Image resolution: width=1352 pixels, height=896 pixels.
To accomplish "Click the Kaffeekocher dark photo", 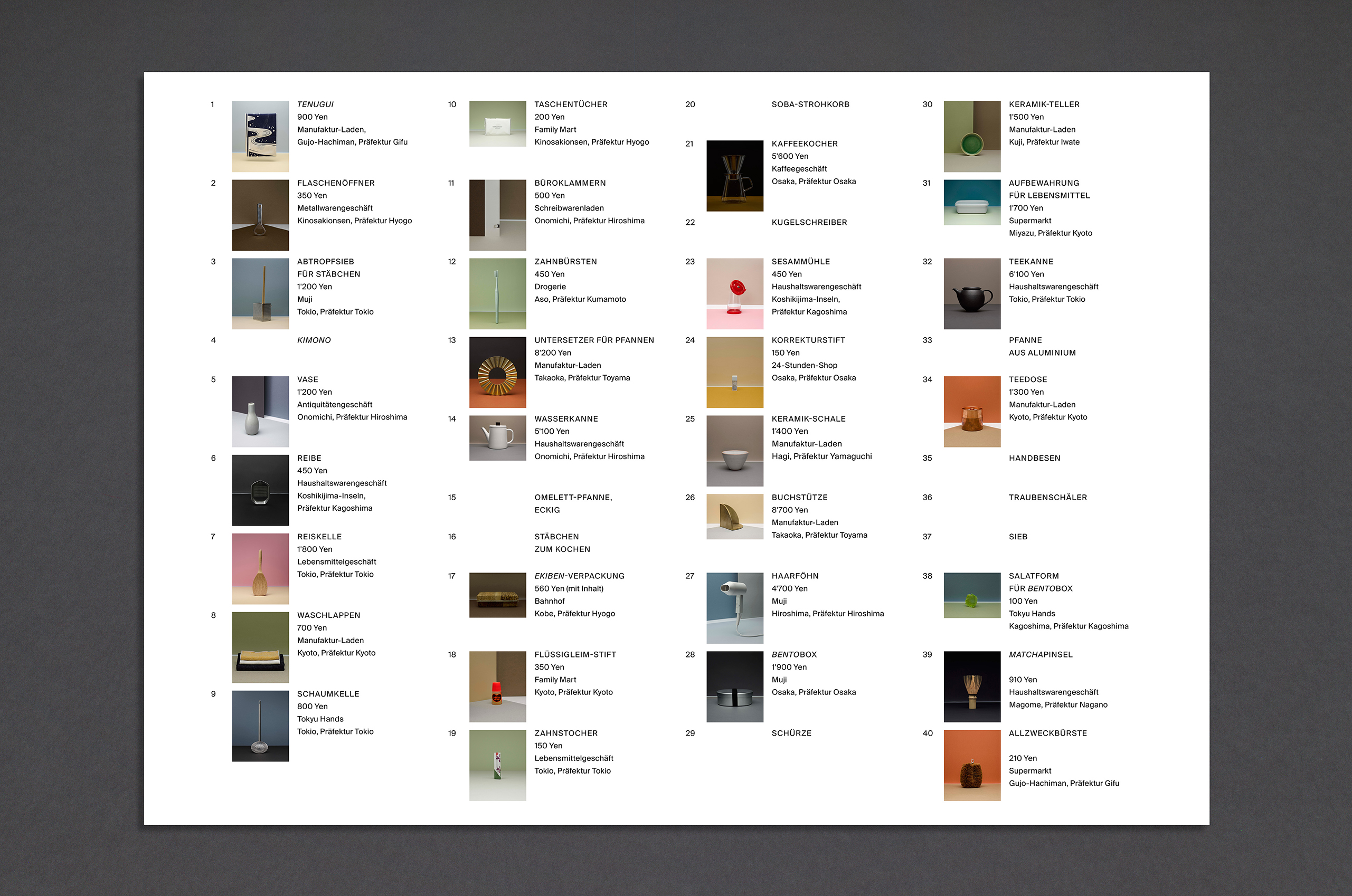I will point(734,175).
